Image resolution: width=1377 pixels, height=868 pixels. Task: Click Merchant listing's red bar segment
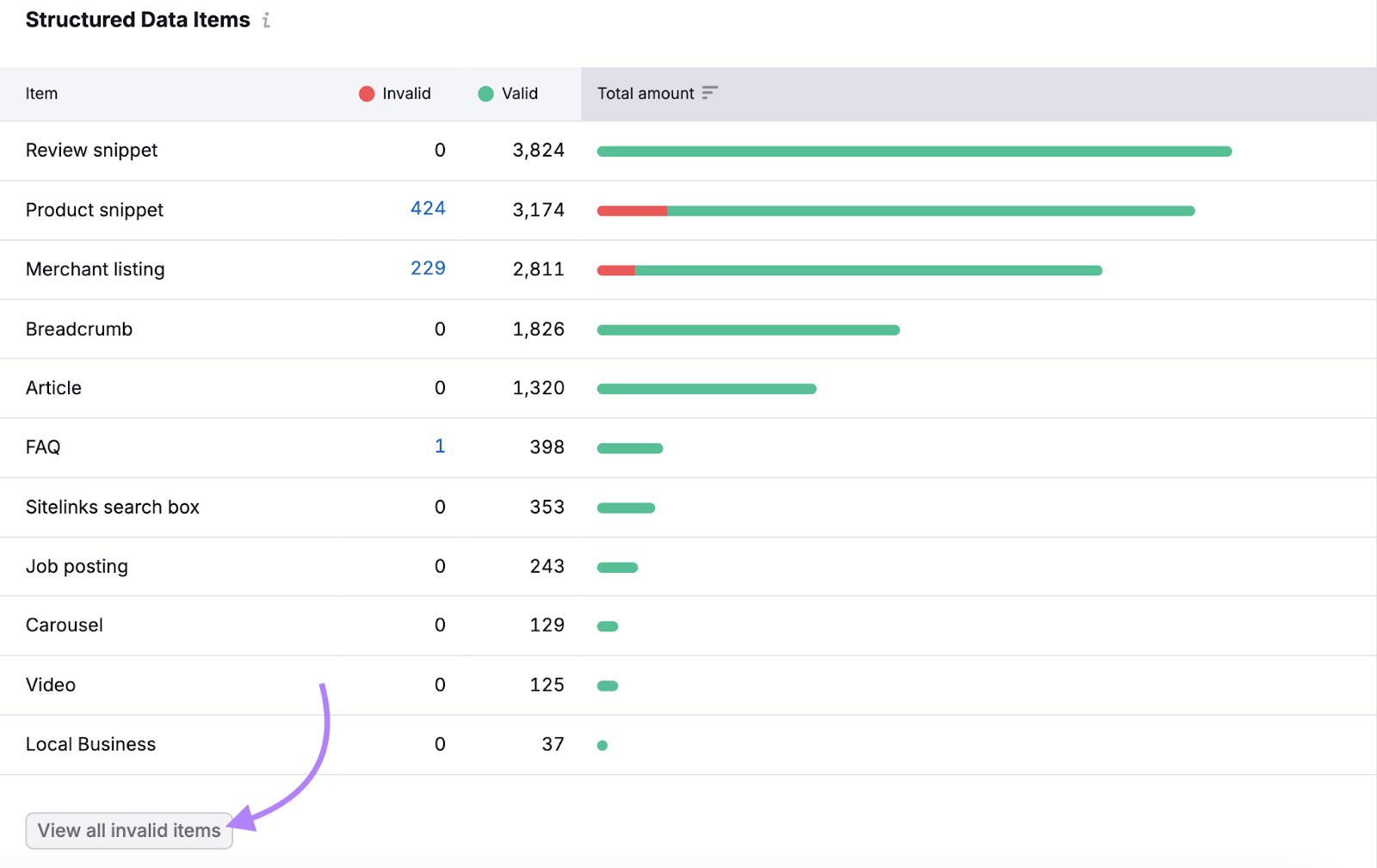tap(616, 269)
